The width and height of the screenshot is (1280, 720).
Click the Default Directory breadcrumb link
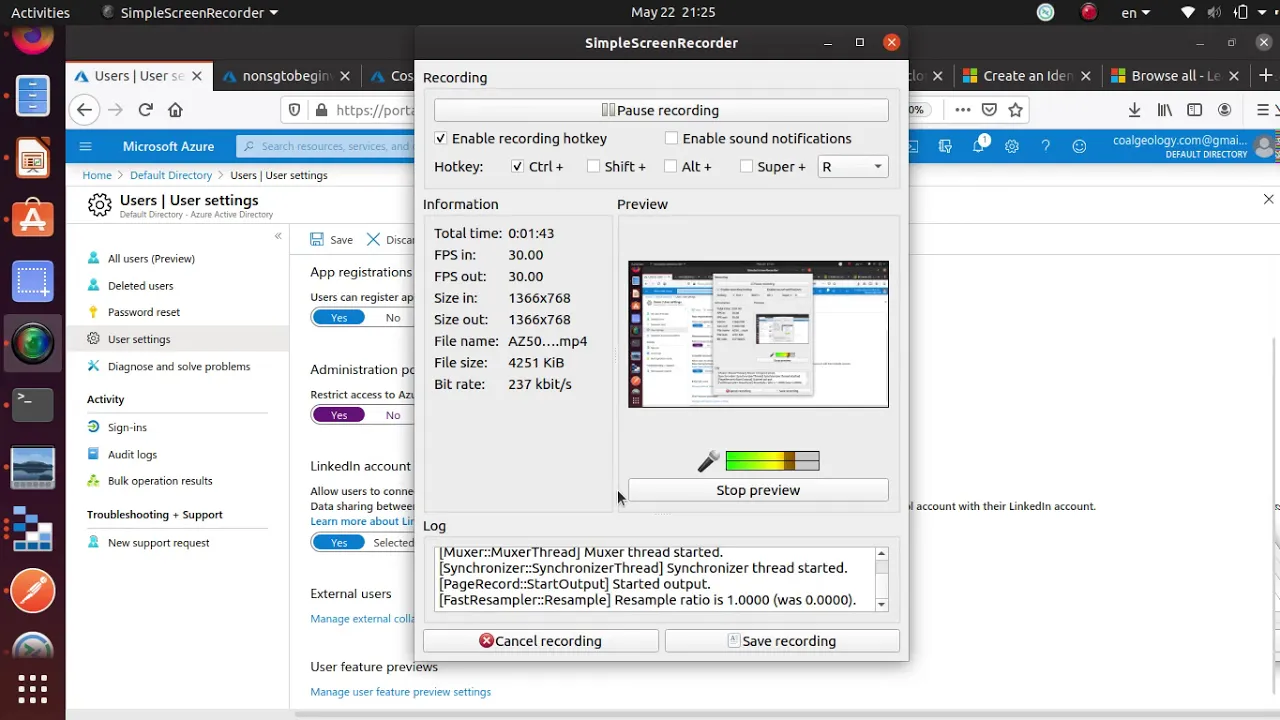click(x=171, y=175)
